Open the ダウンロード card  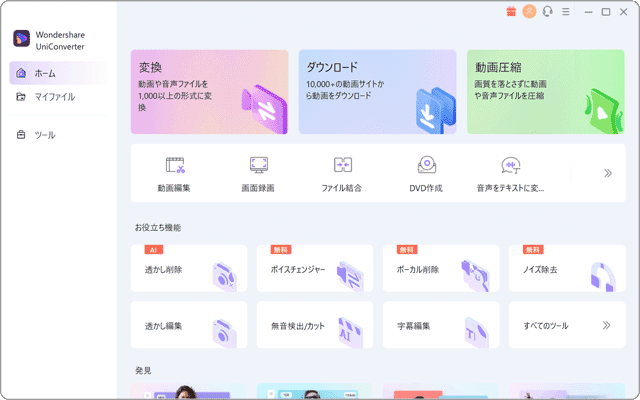[377, 92]
